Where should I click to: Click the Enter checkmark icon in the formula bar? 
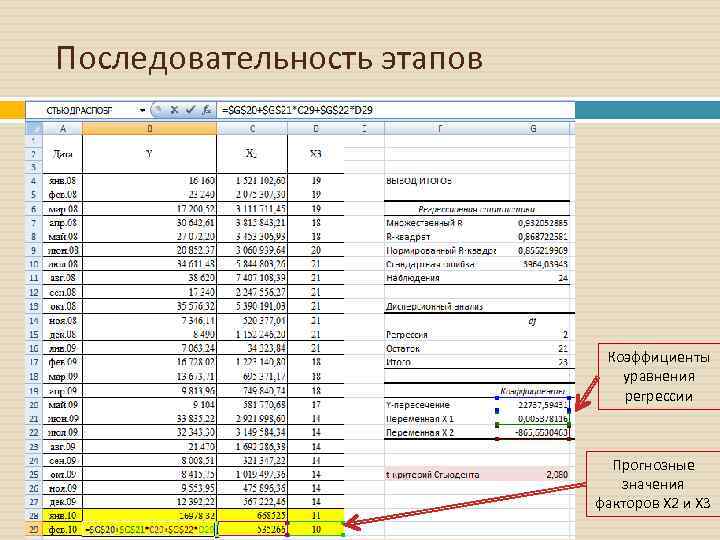[191, 110]
